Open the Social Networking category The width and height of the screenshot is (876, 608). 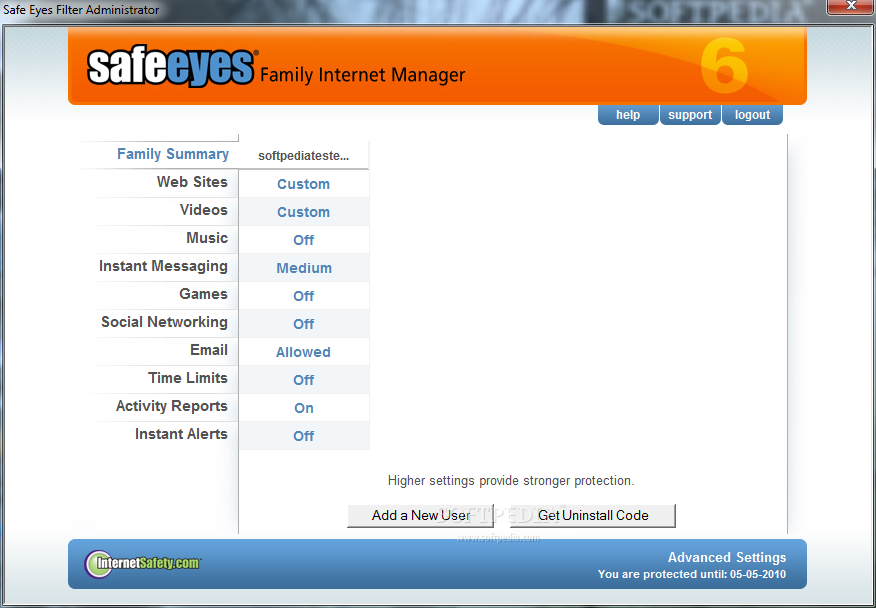(x=164, y=322)
